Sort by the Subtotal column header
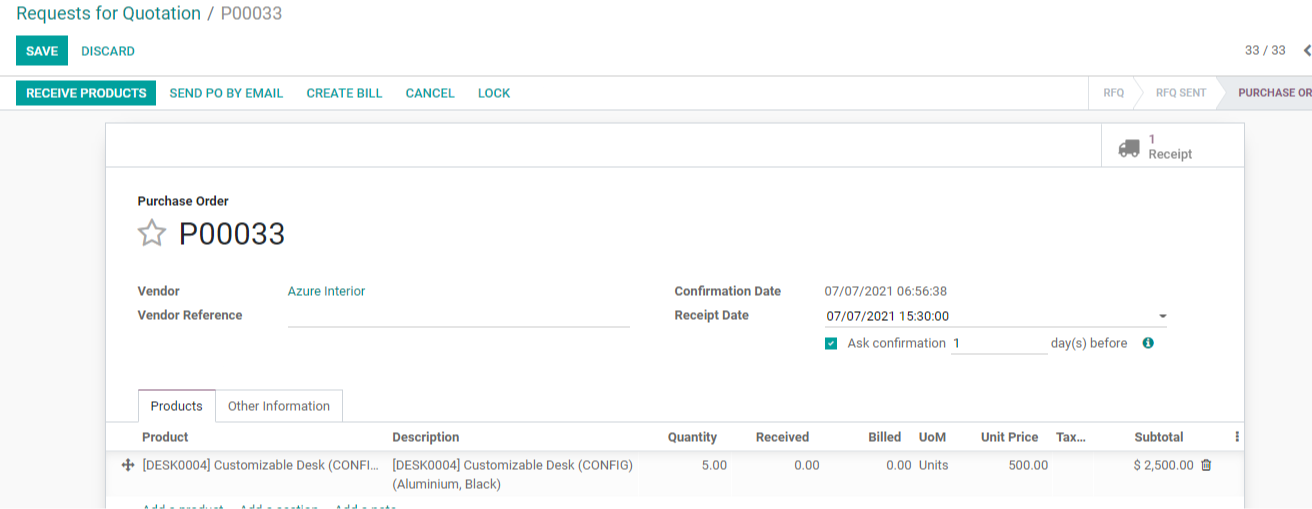1312x509 pixels. pyautogui.click(x=1159, y=437)
